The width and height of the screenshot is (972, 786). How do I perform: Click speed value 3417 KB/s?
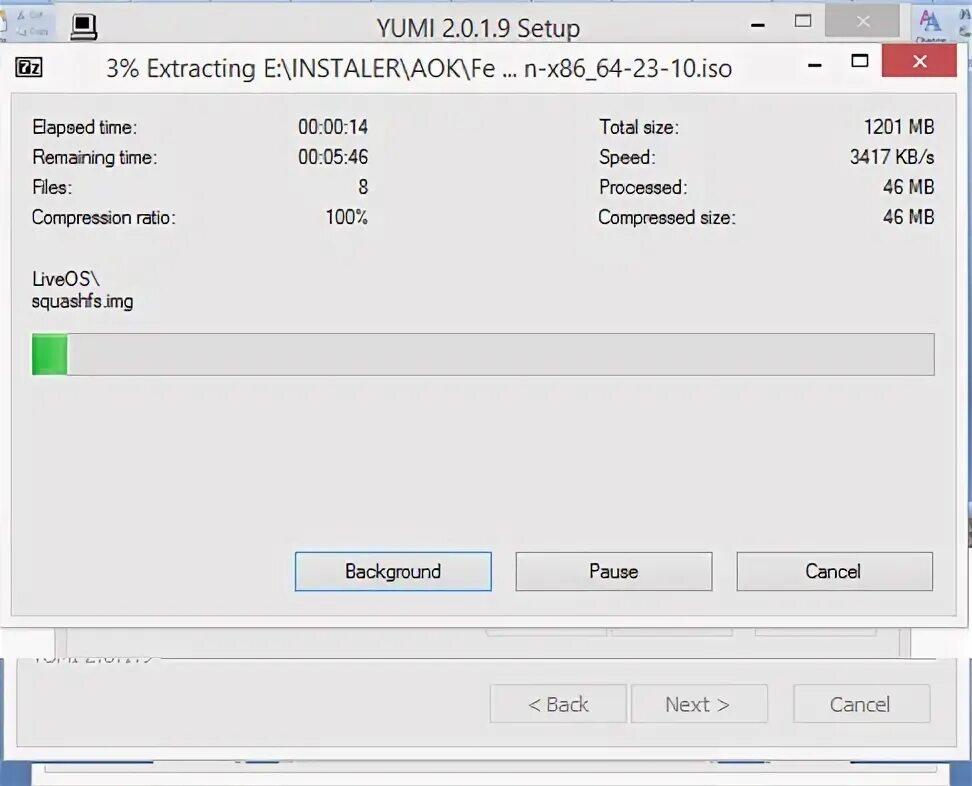click(891, 157)
